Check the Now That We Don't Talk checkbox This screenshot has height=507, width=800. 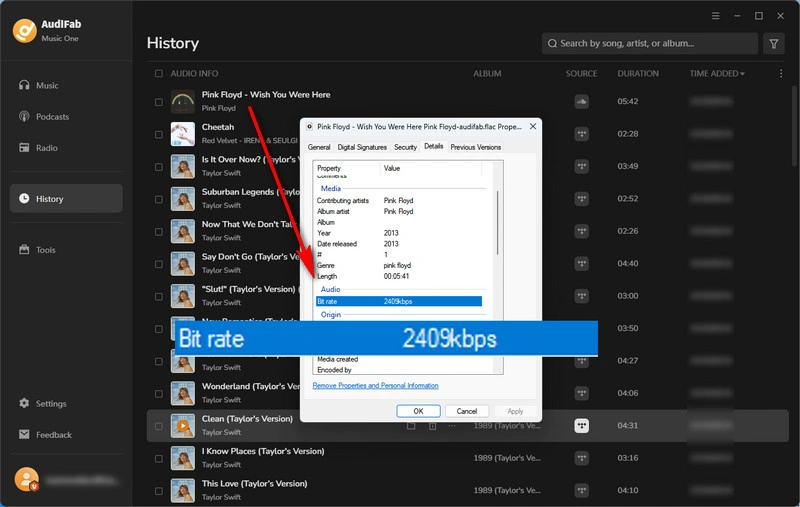coord(159,232)
